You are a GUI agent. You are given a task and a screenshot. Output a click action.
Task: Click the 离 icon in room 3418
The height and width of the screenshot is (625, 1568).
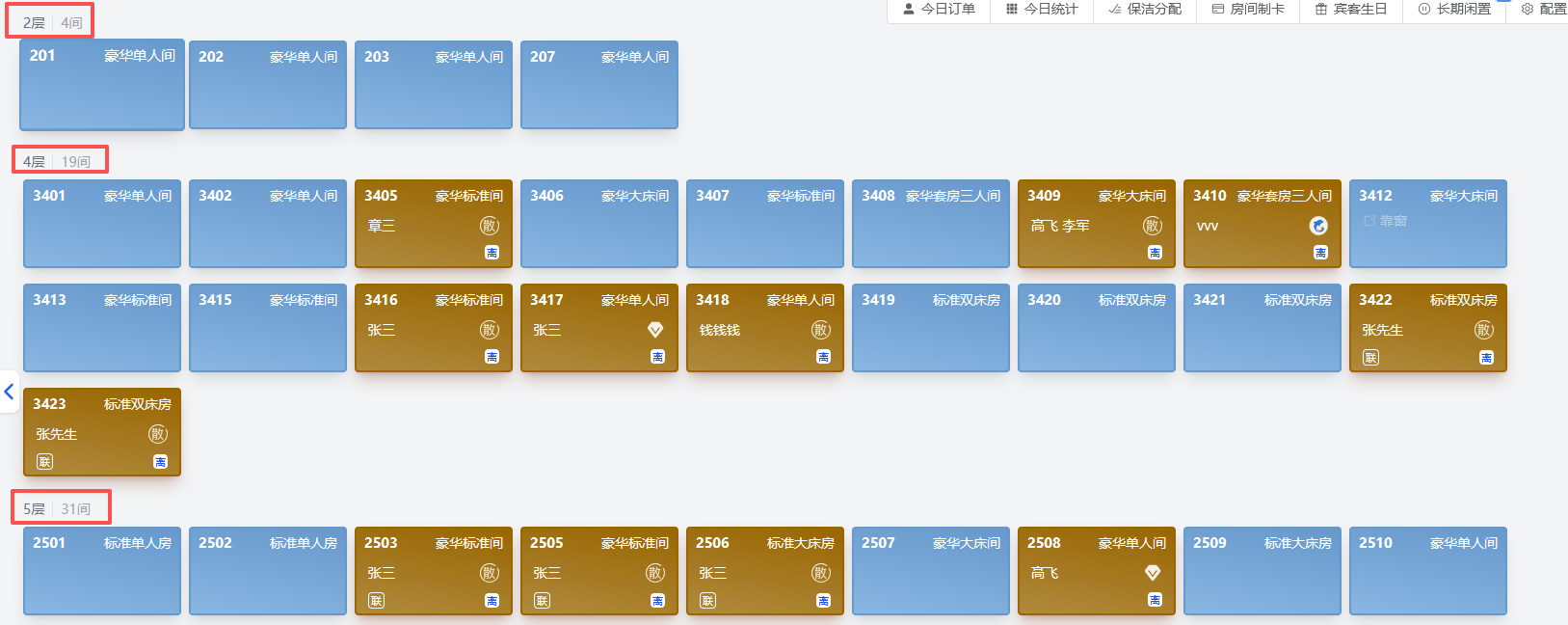(823, 357)
